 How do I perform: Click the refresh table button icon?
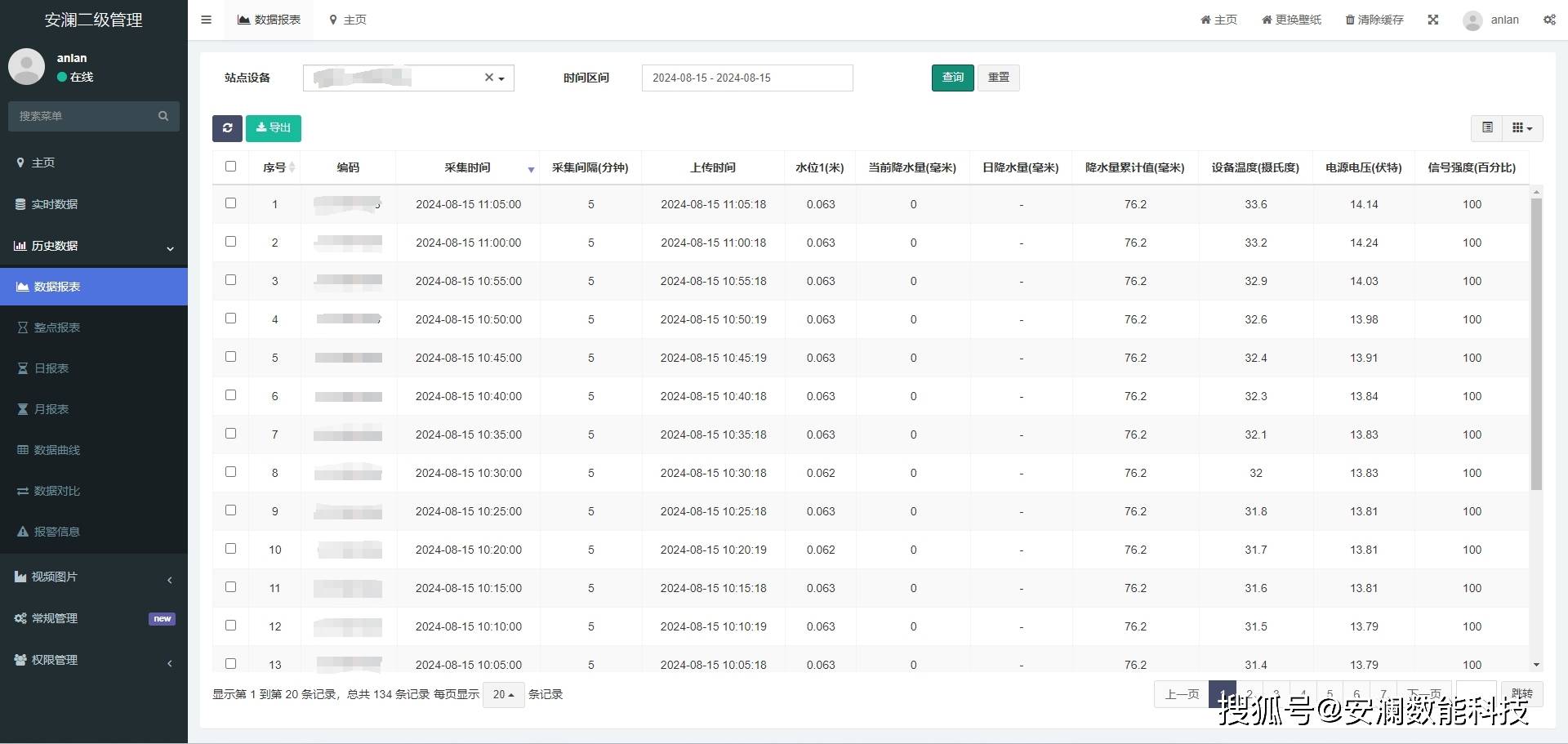[227, 128]
